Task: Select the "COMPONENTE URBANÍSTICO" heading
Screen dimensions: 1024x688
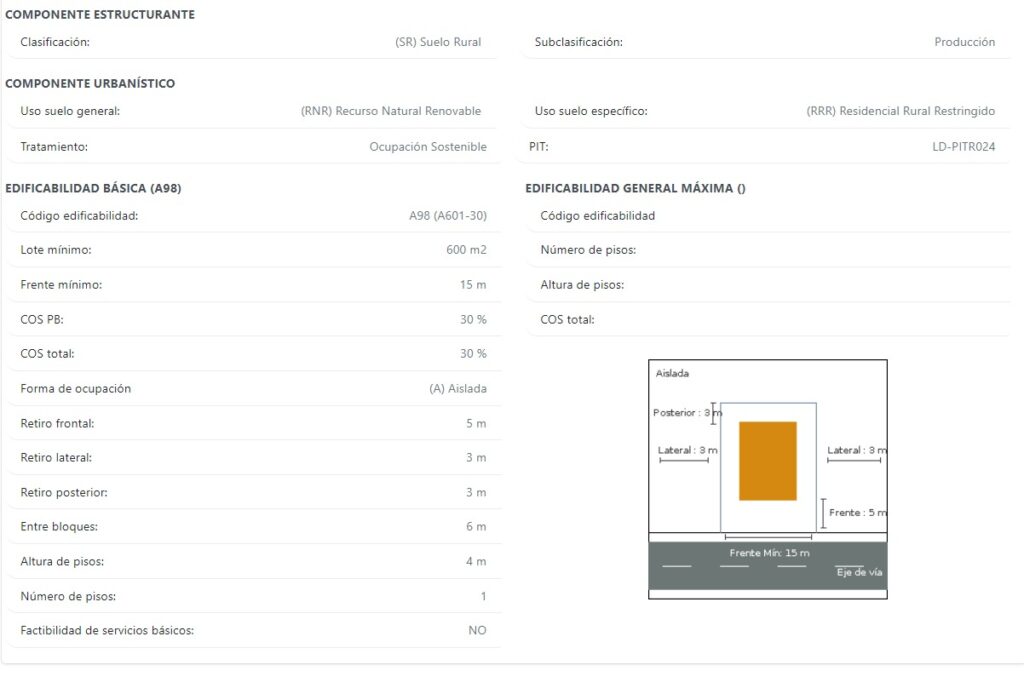Action: [90, 84]
